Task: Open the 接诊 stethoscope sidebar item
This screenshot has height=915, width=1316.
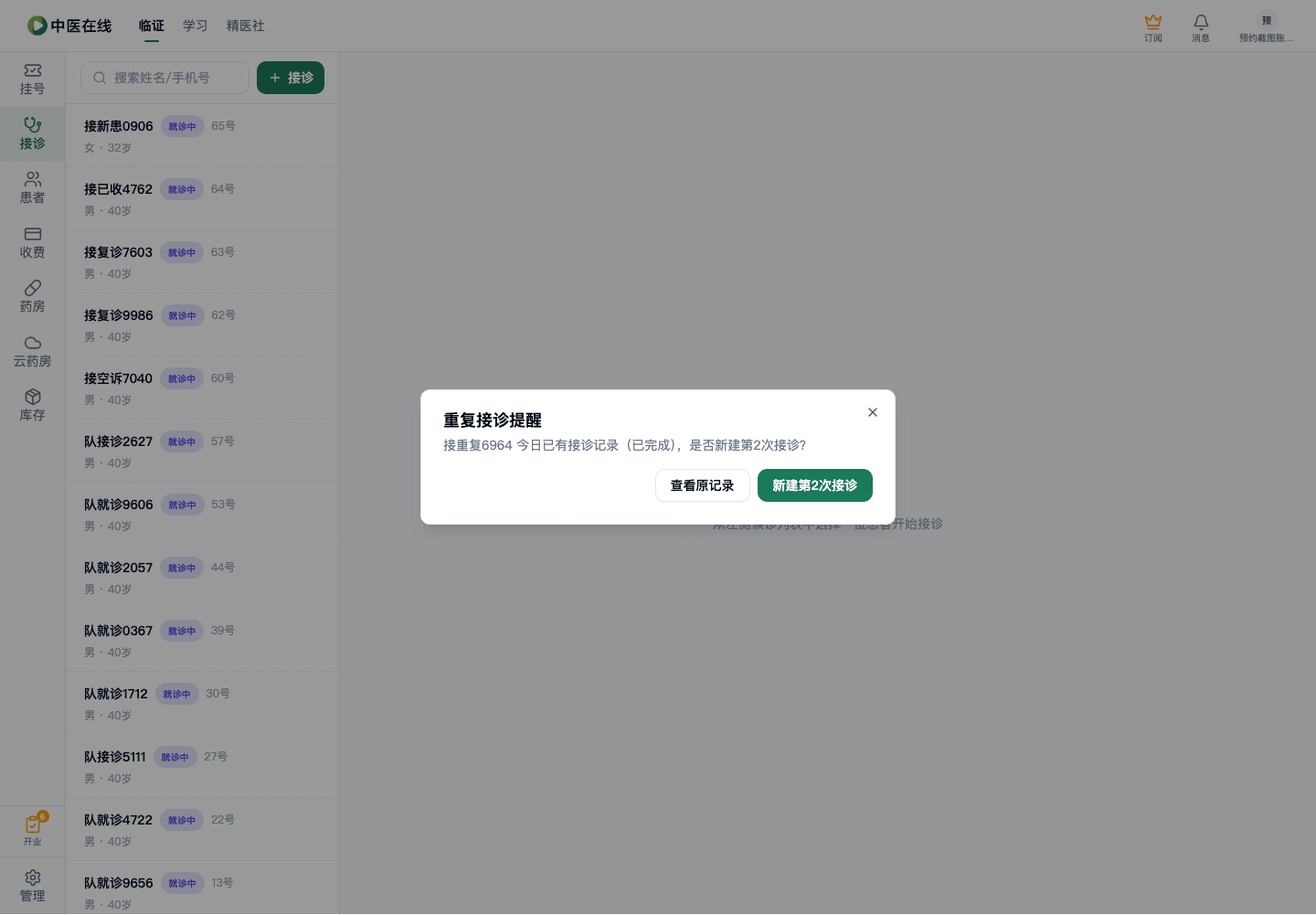Action: (32, 134)
